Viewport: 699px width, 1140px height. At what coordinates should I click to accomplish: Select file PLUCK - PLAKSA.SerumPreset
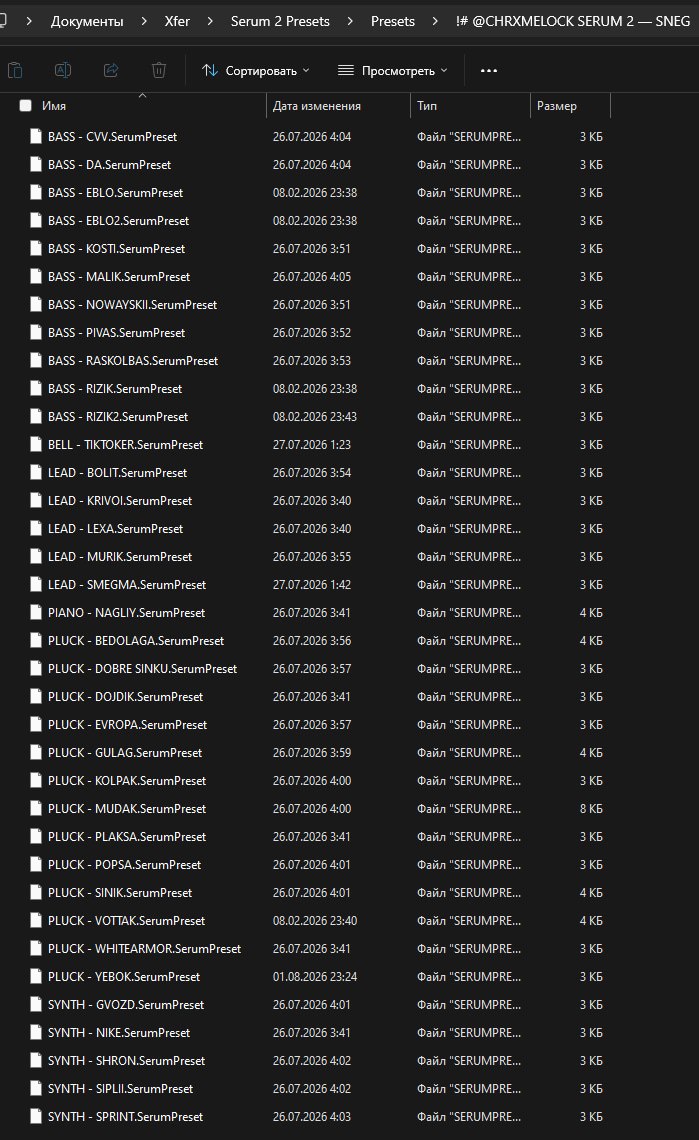[x=127, y=836]
